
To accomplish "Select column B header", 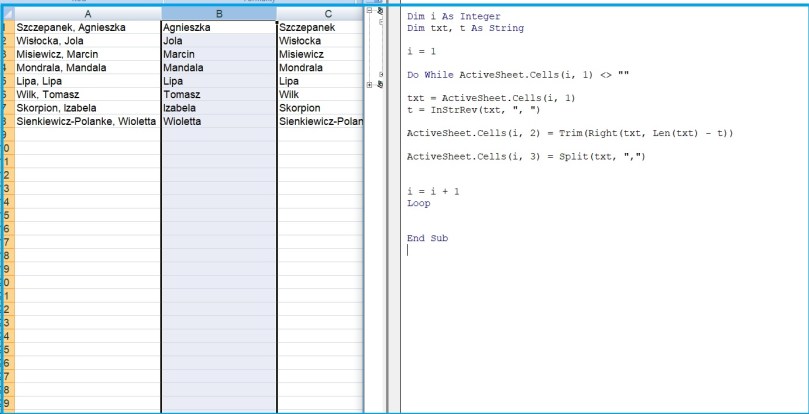I will tap(218, 14).
